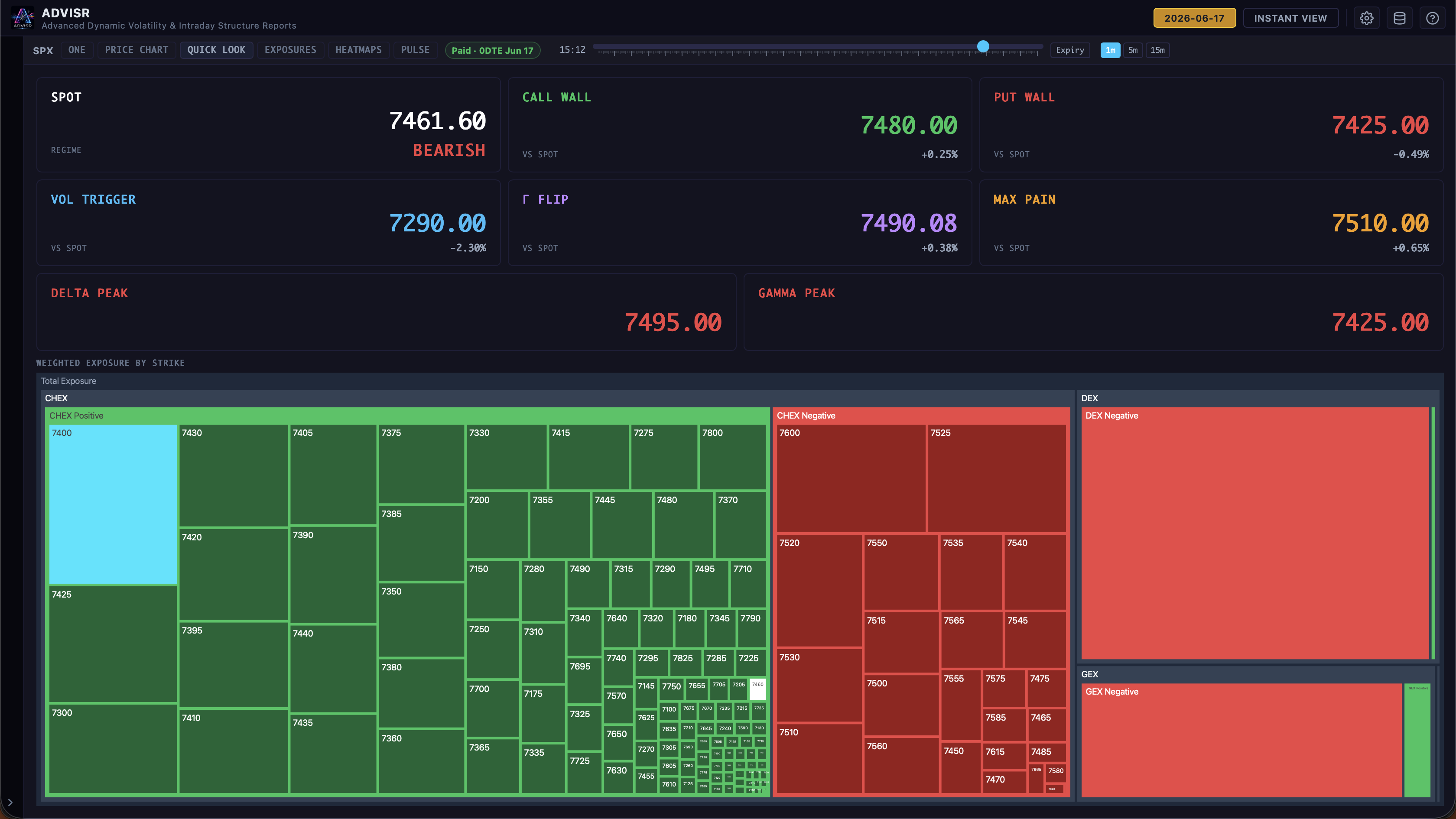
Task: Click the INSTANT VIEW button
Action: 1290,18
